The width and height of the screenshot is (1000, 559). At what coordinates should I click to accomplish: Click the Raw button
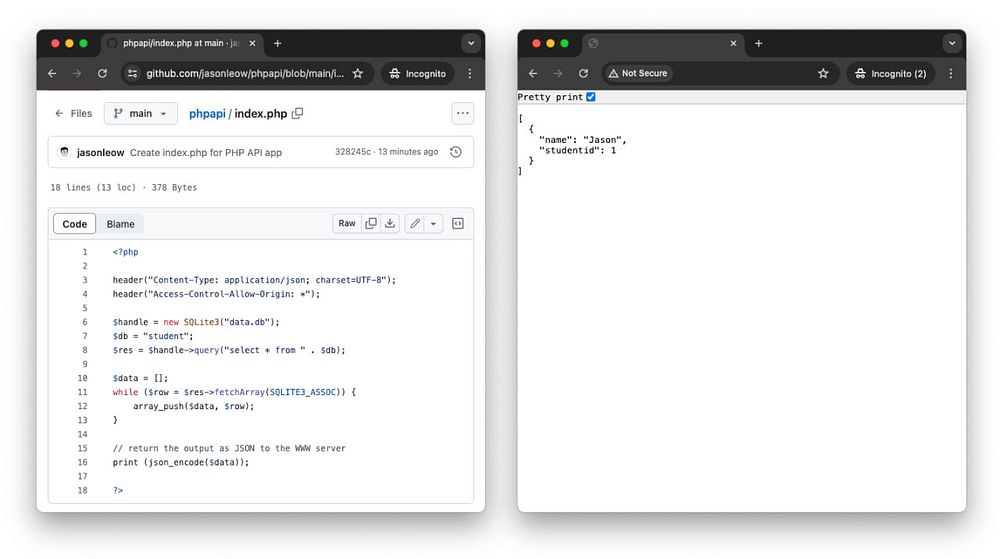pyautogui.click(x=347, y=223)
